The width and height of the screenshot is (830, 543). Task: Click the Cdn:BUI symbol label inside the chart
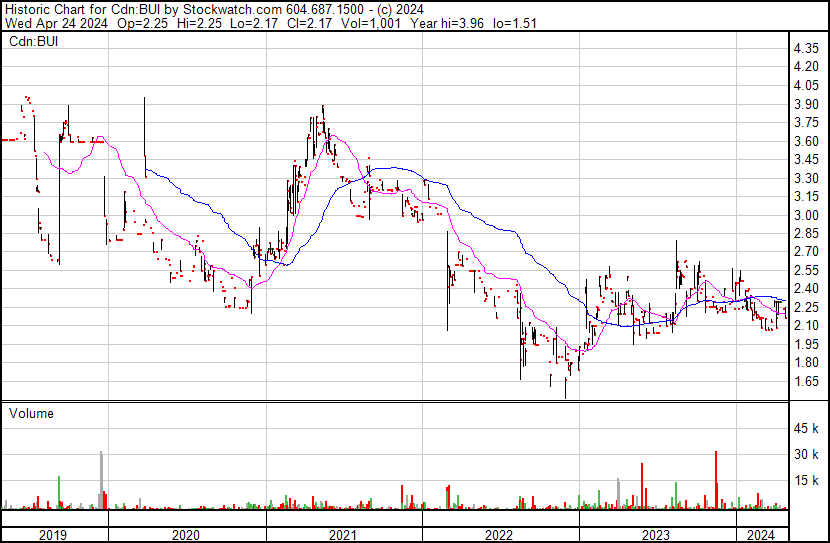pyautogui.click(x=33, y=41)
